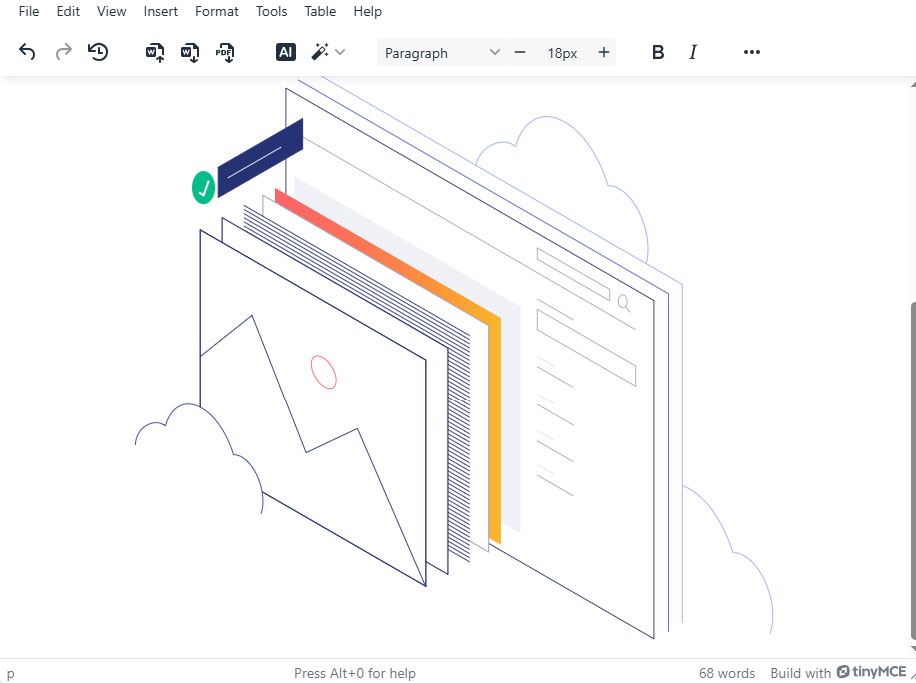Export to PDF icon
This screenshot has height=683, width=916.
225,52
